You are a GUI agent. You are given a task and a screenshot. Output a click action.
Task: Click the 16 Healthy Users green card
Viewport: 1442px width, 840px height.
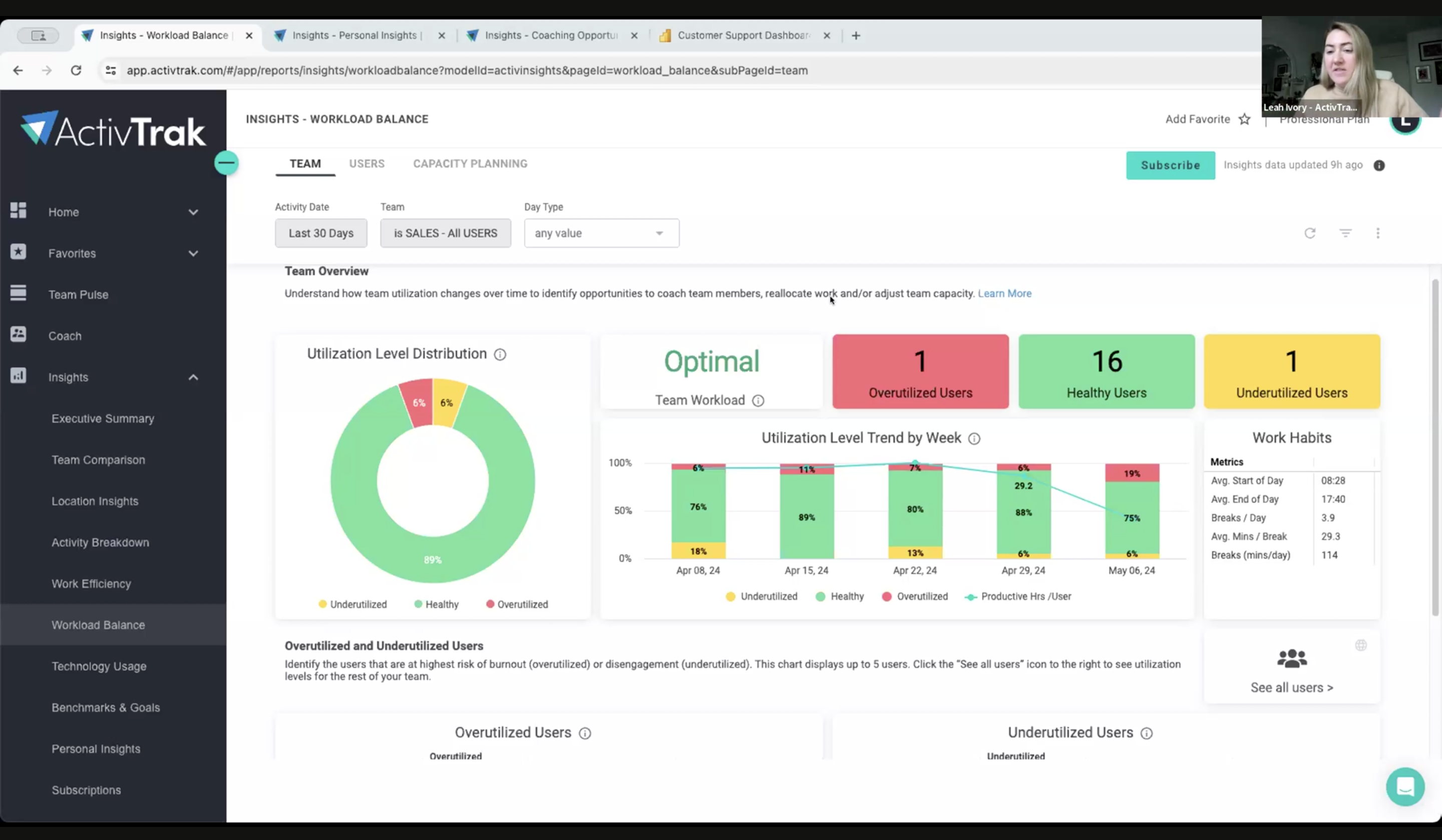(1106, 371)
